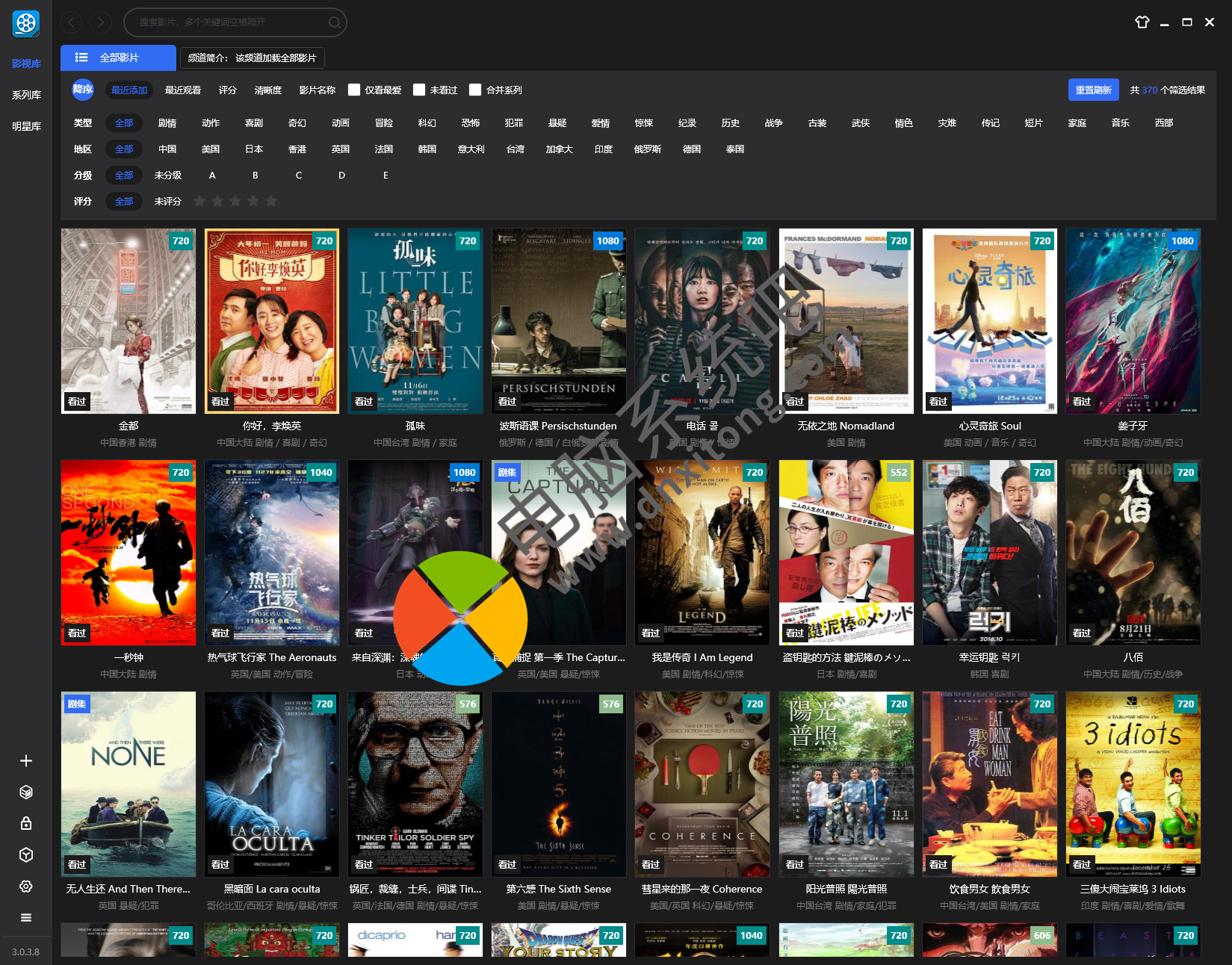
Task: Sort by 评分
Action: [228, 90]
